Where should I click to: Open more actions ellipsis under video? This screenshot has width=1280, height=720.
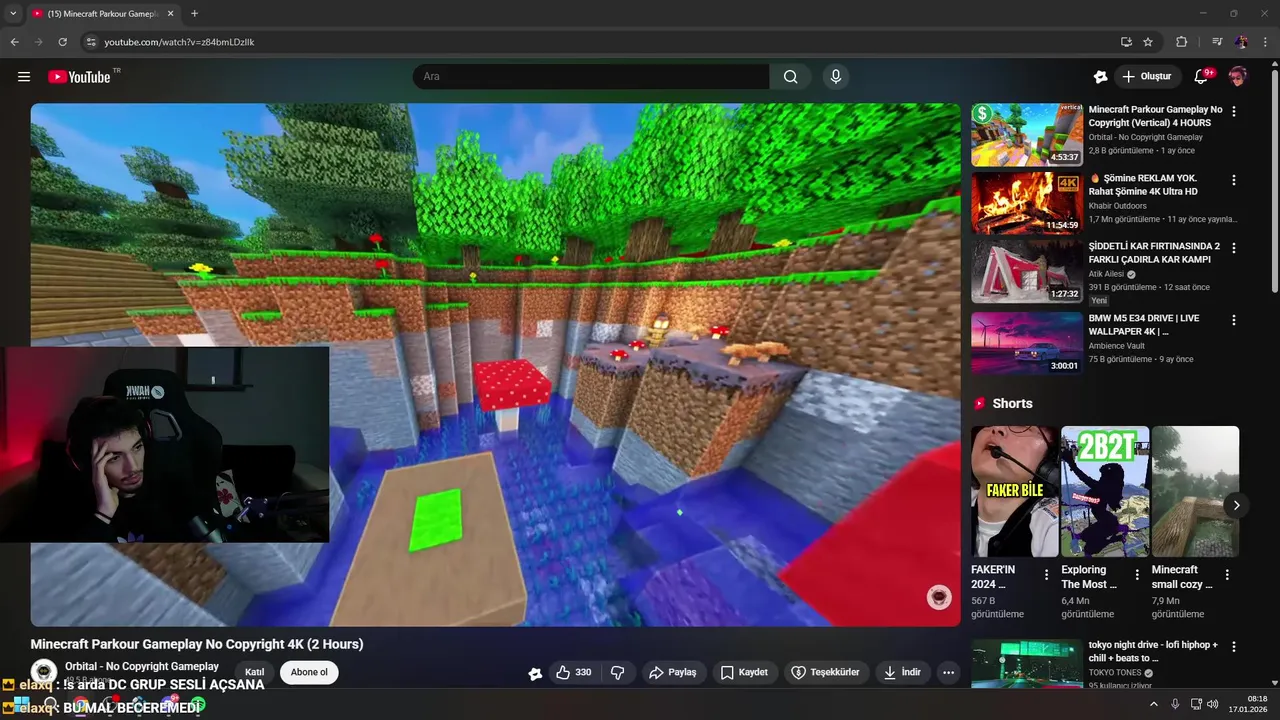(x=948, y=673)
